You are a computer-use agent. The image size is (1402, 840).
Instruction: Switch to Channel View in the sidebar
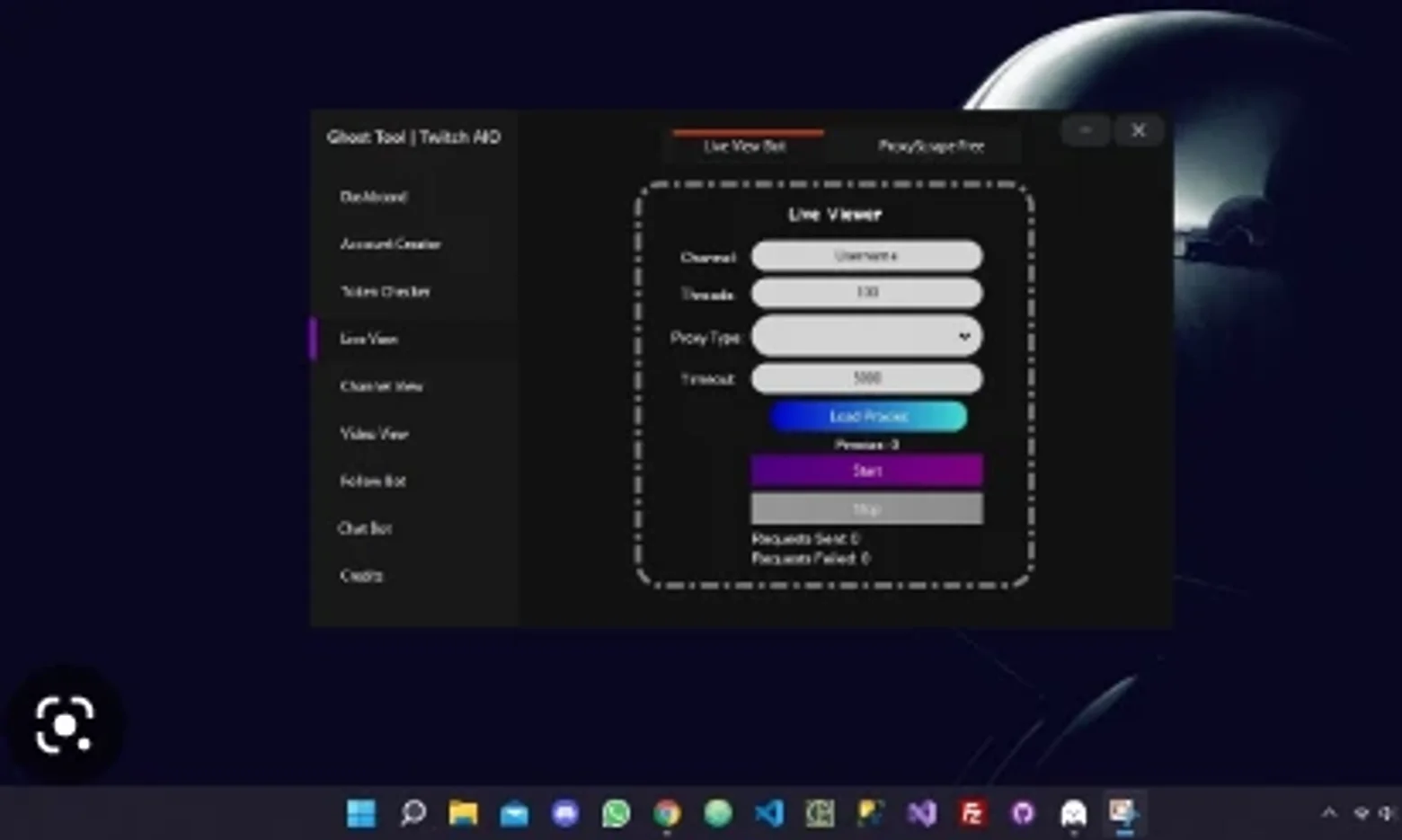[x=381, y=386]
